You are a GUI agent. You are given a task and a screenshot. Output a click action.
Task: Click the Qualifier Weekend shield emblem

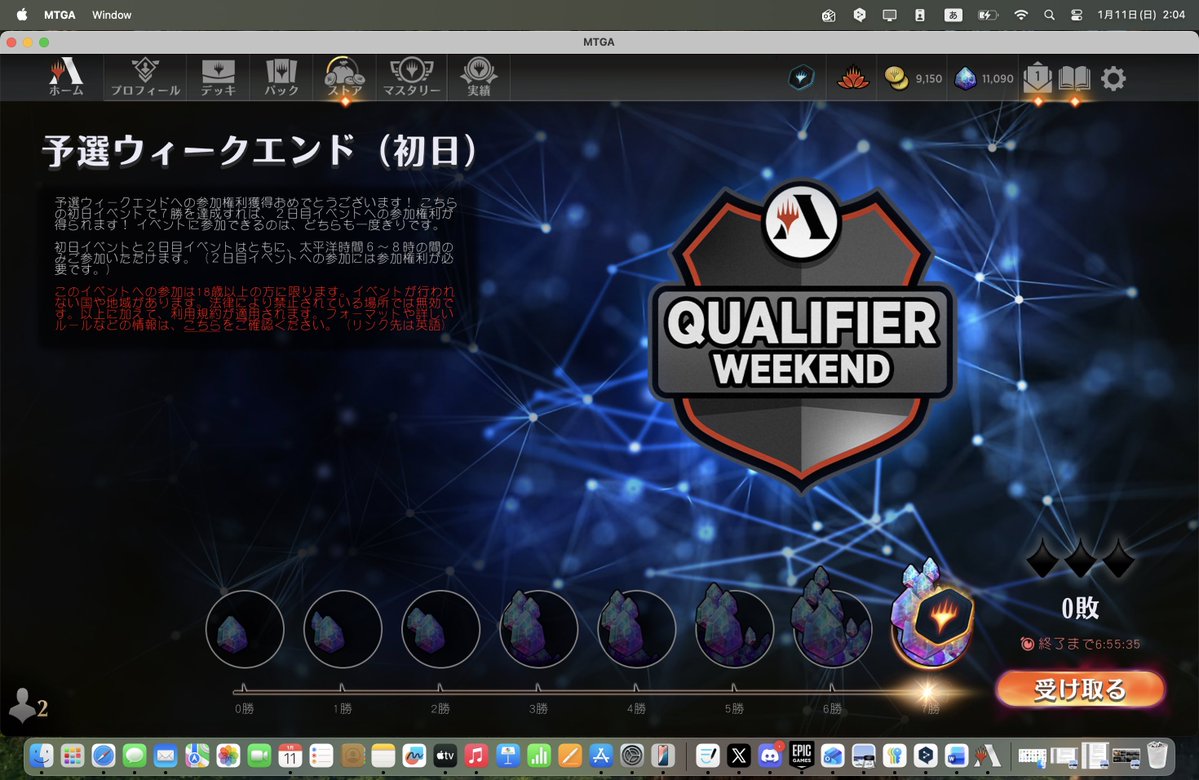(x=801, y=336)
